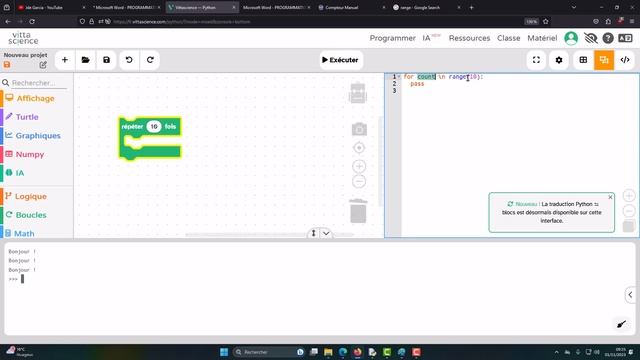640x360 pixels.
Task: Take workspace screenshot with camera icon
Action: pos(359,129)
